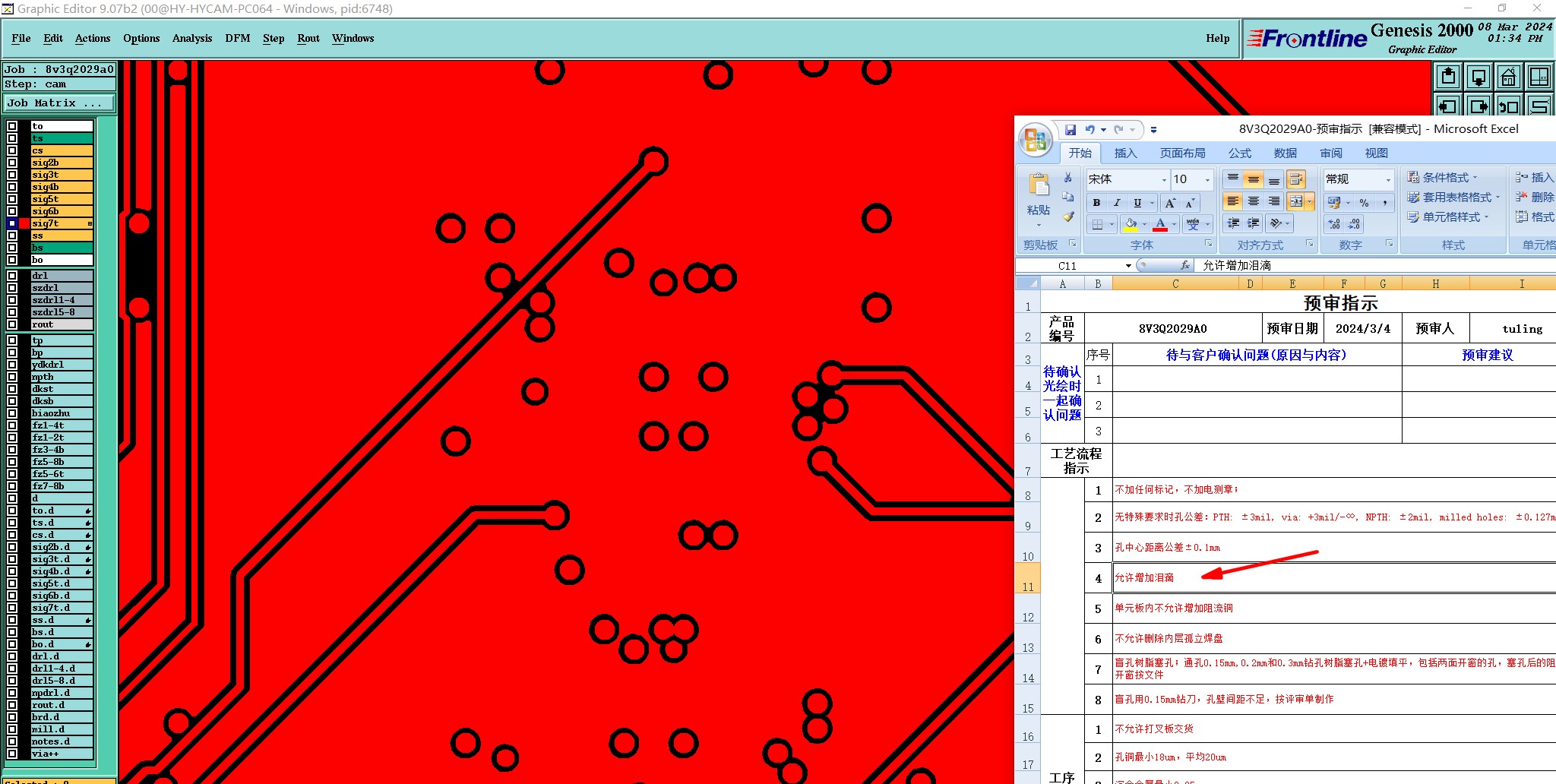The width and height of the screenshot is (1556, 784).
Task: Save the Excel workbook with floppy icon
Action: click(x=1071, y=130)
